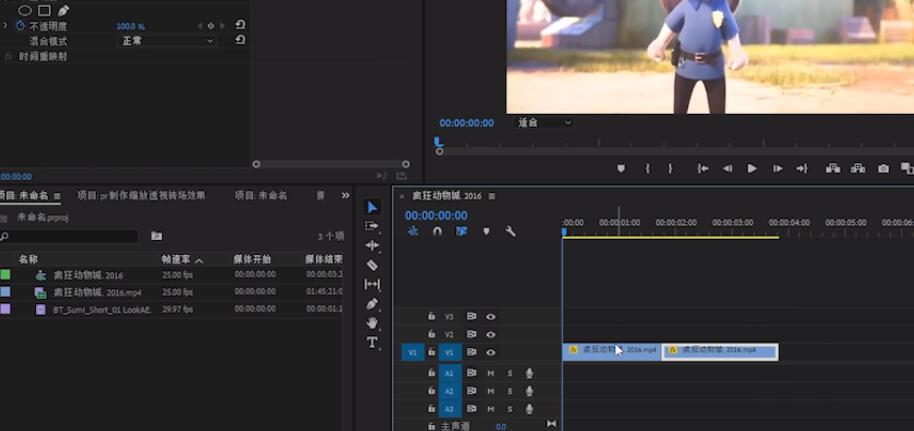
Task: Select the Hand tool
Action: point(372,322)
